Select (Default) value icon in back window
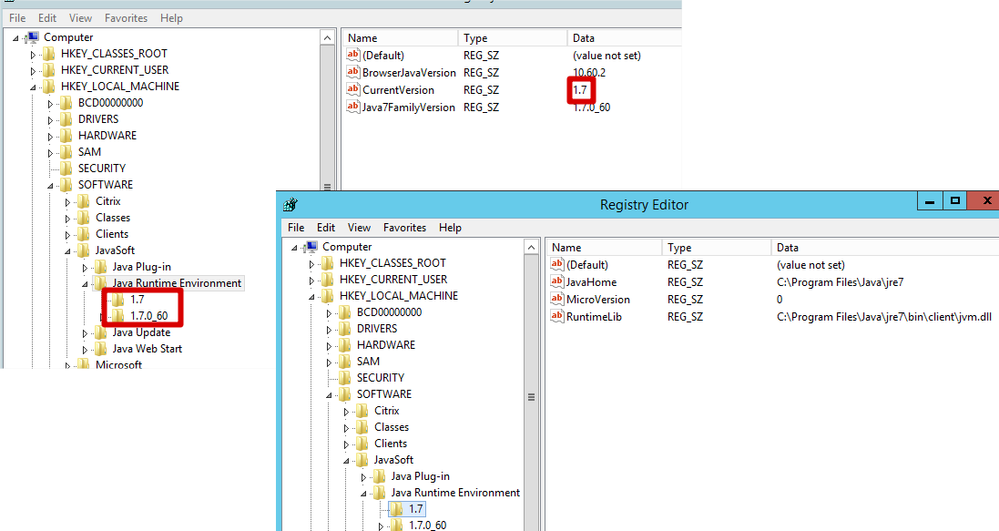 pos(354,55)
